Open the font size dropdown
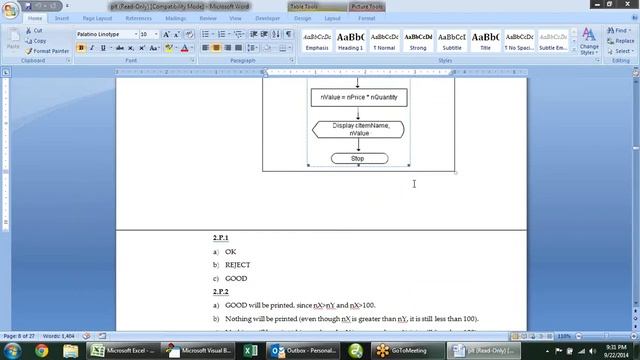 156,34
